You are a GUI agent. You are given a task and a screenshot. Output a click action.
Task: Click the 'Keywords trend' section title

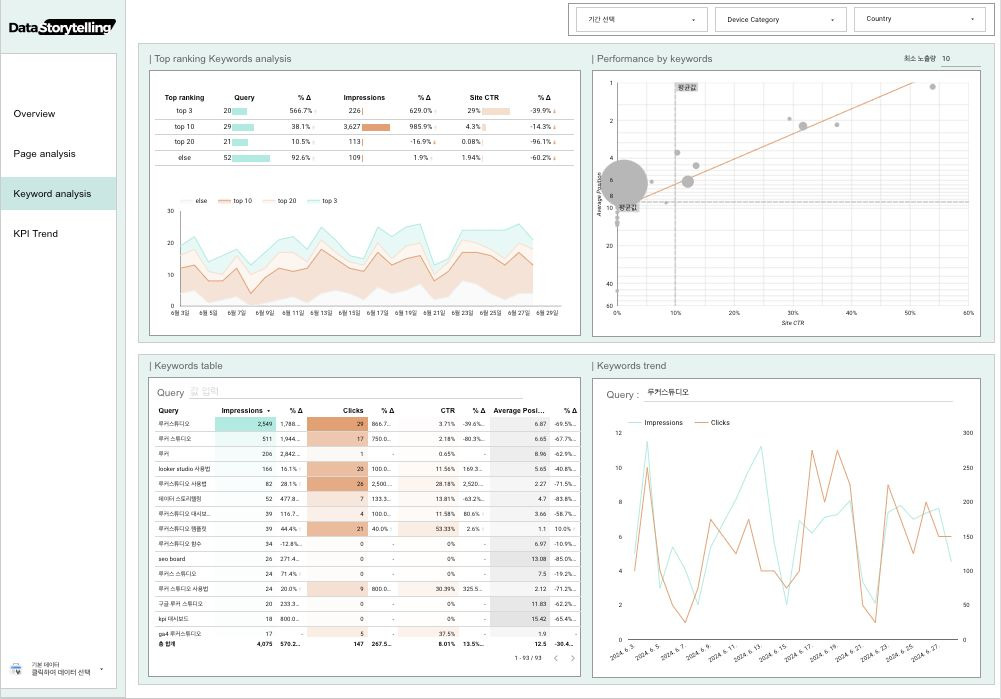click(x=631, y=366)
